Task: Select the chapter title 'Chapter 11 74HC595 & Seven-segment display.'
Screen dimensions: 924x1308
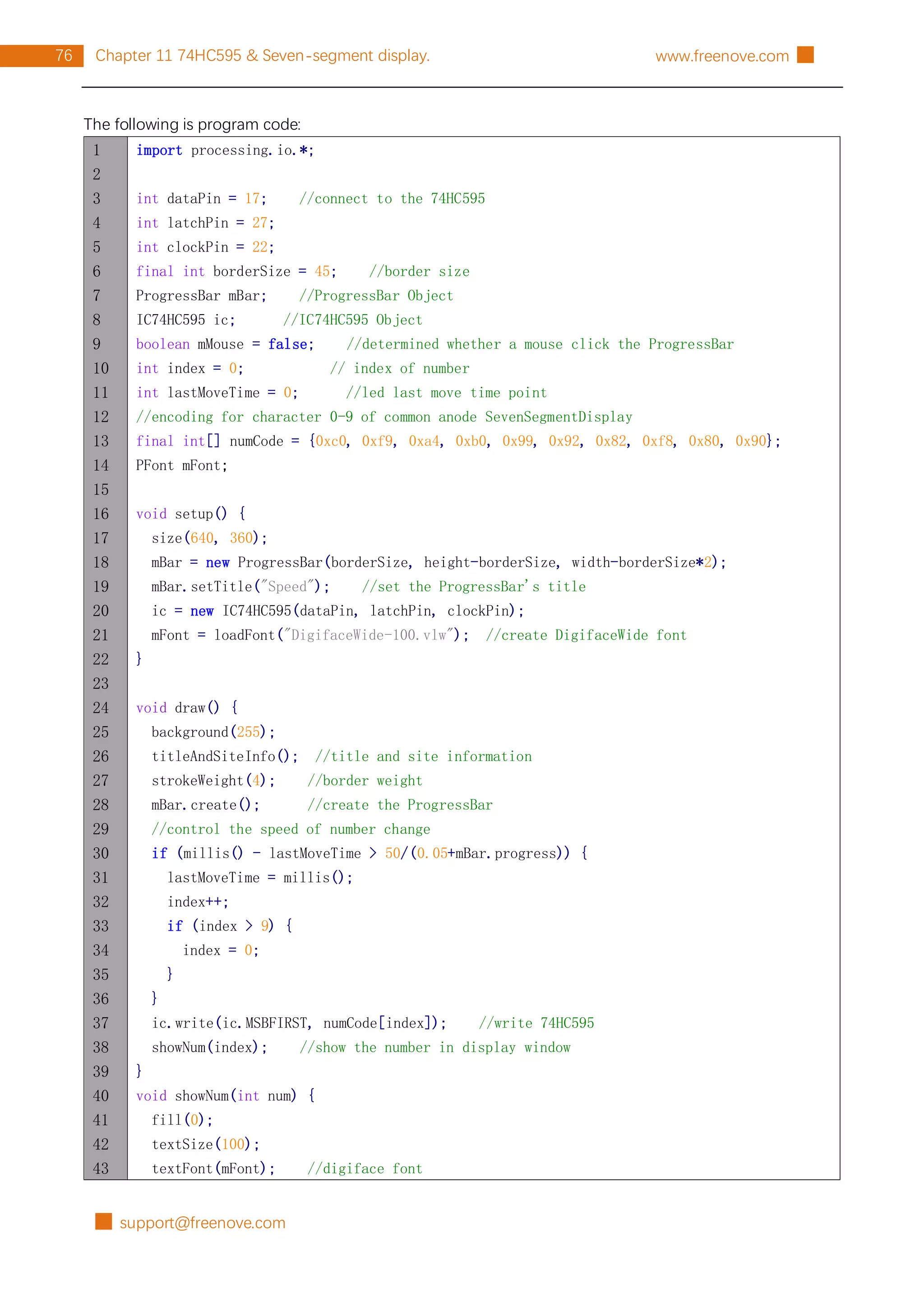Action: (x=263, y=55)
